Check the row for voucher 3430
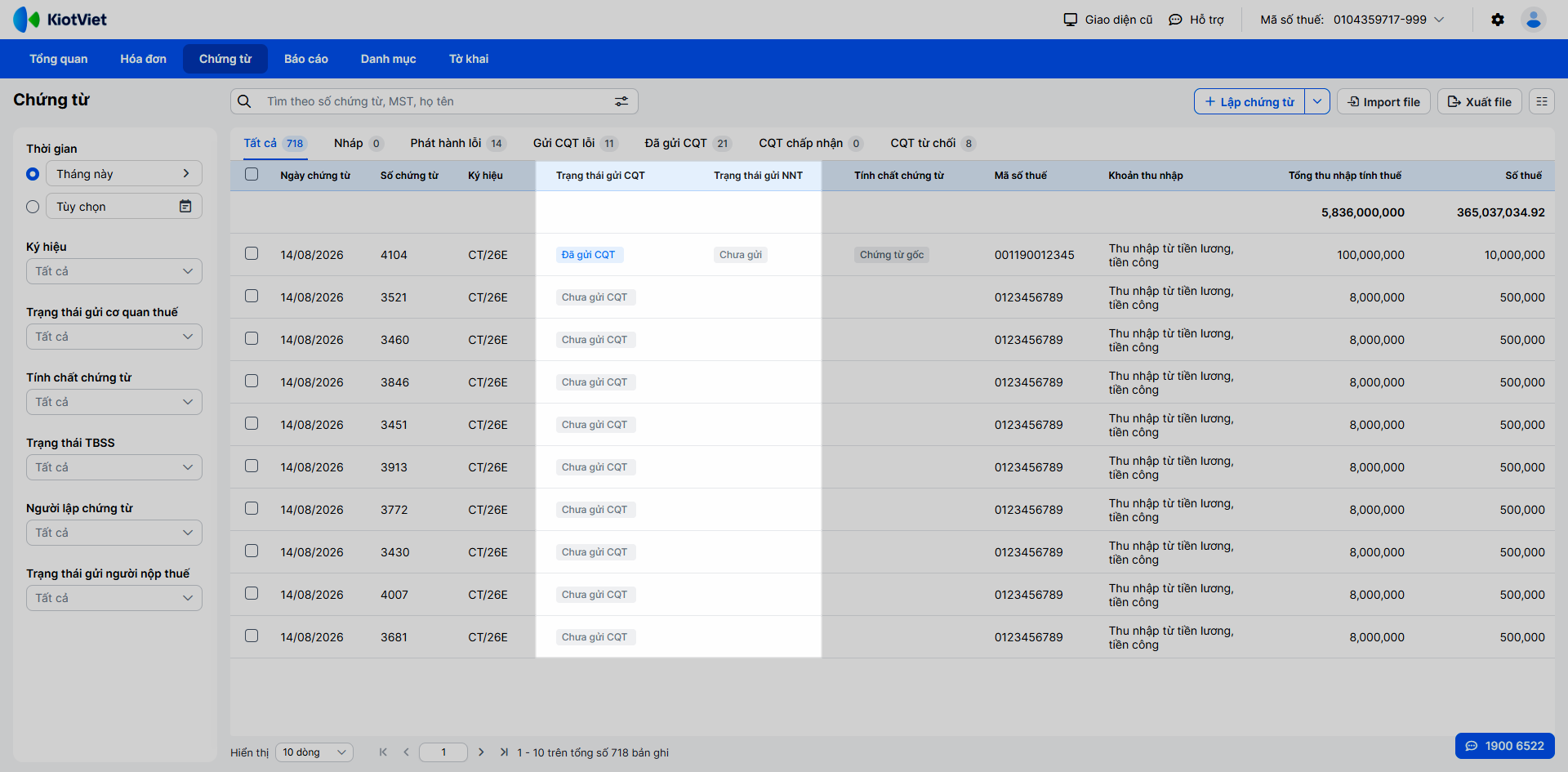Screen dimensions: 1568x772 [252, 551]
